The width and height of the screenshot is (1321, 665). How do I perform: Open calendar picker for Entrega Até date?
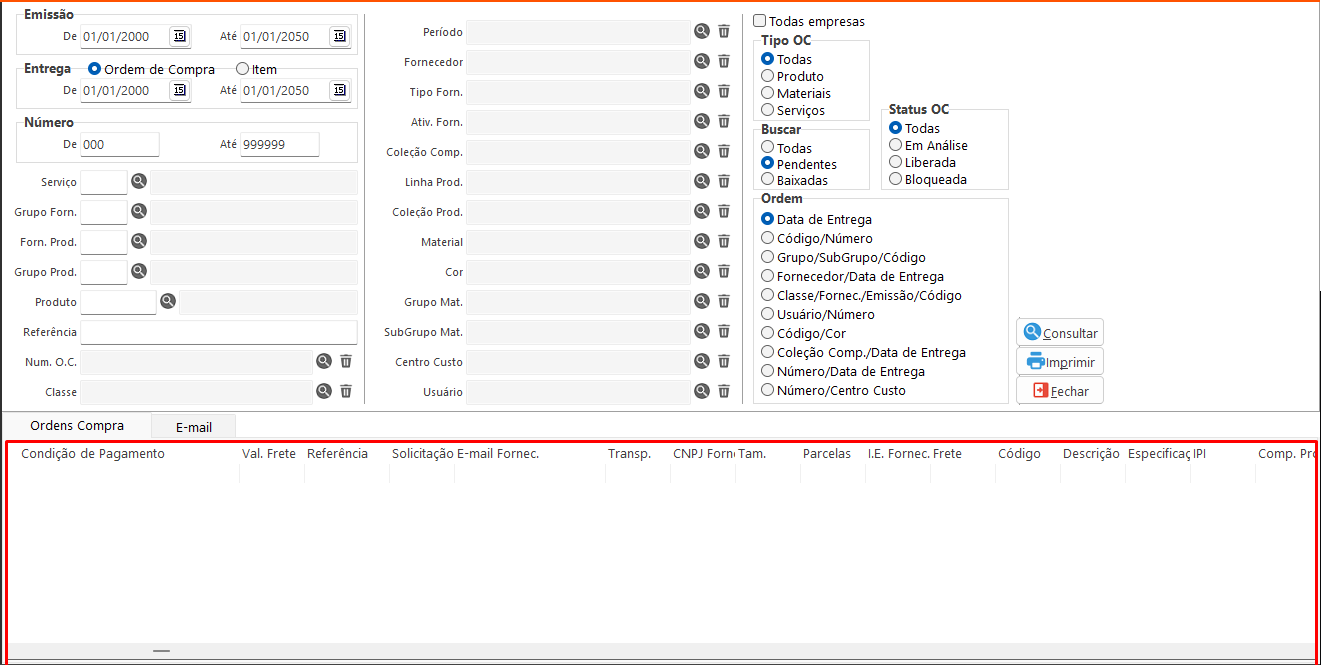coord(339,90)
